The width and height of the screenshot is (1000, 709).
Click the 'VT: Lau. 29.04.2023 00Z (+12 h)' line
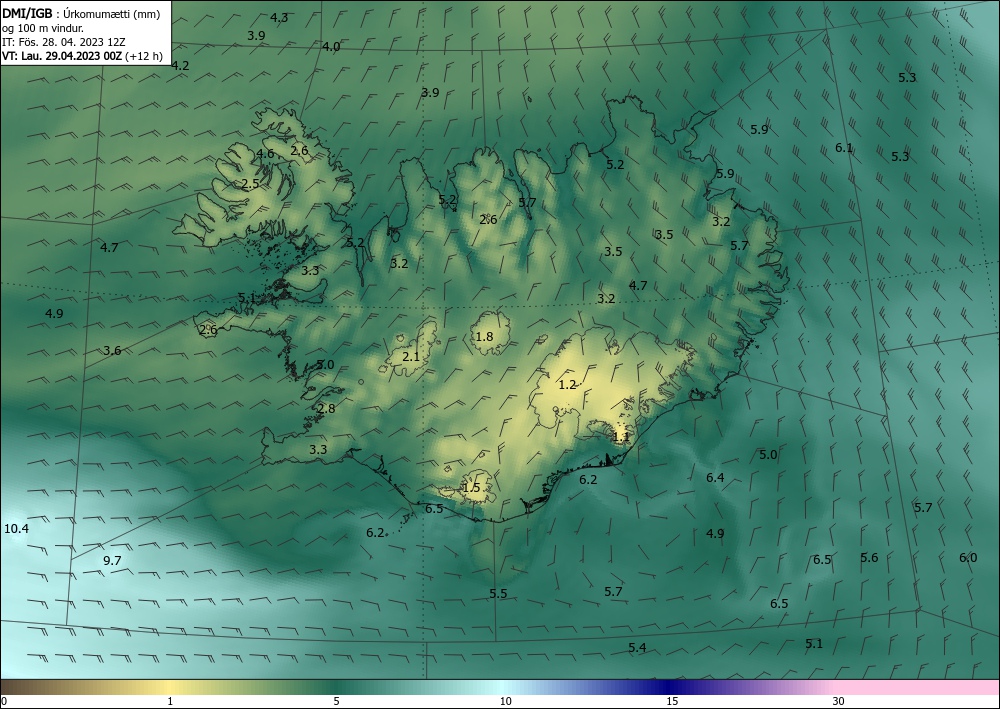82,56
